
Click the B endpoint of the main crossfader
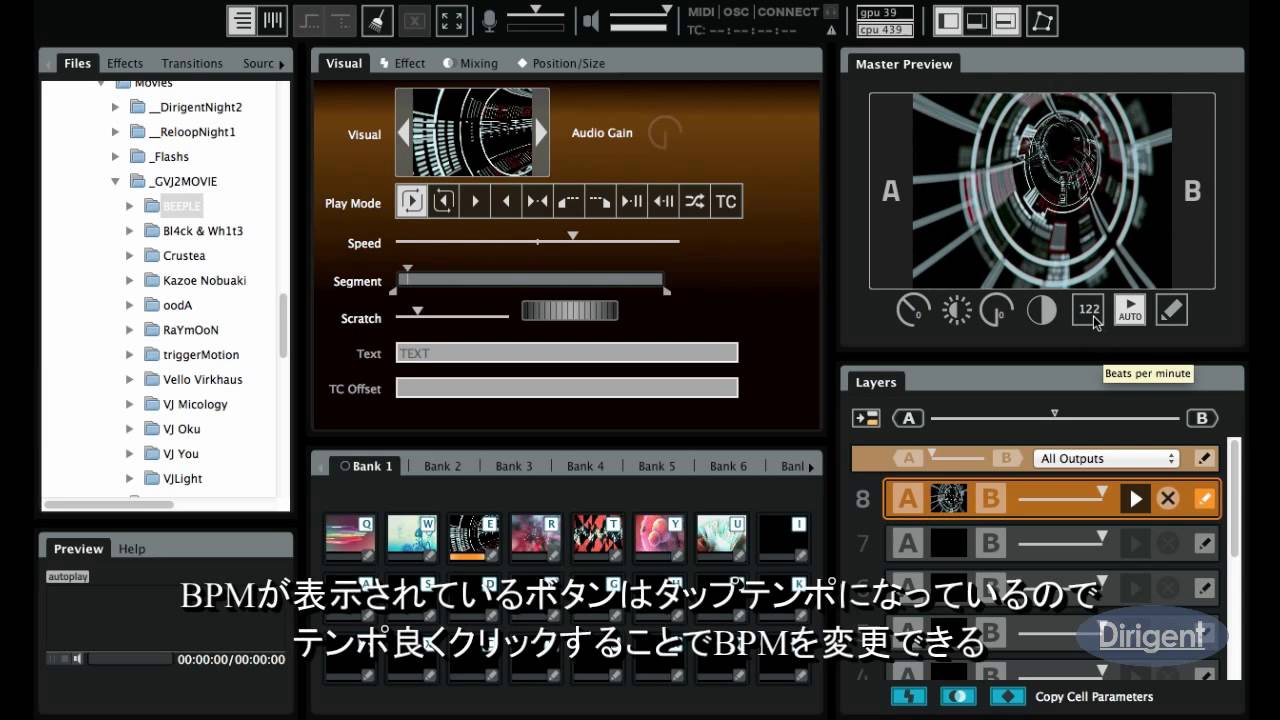[x=1202, y=418]
